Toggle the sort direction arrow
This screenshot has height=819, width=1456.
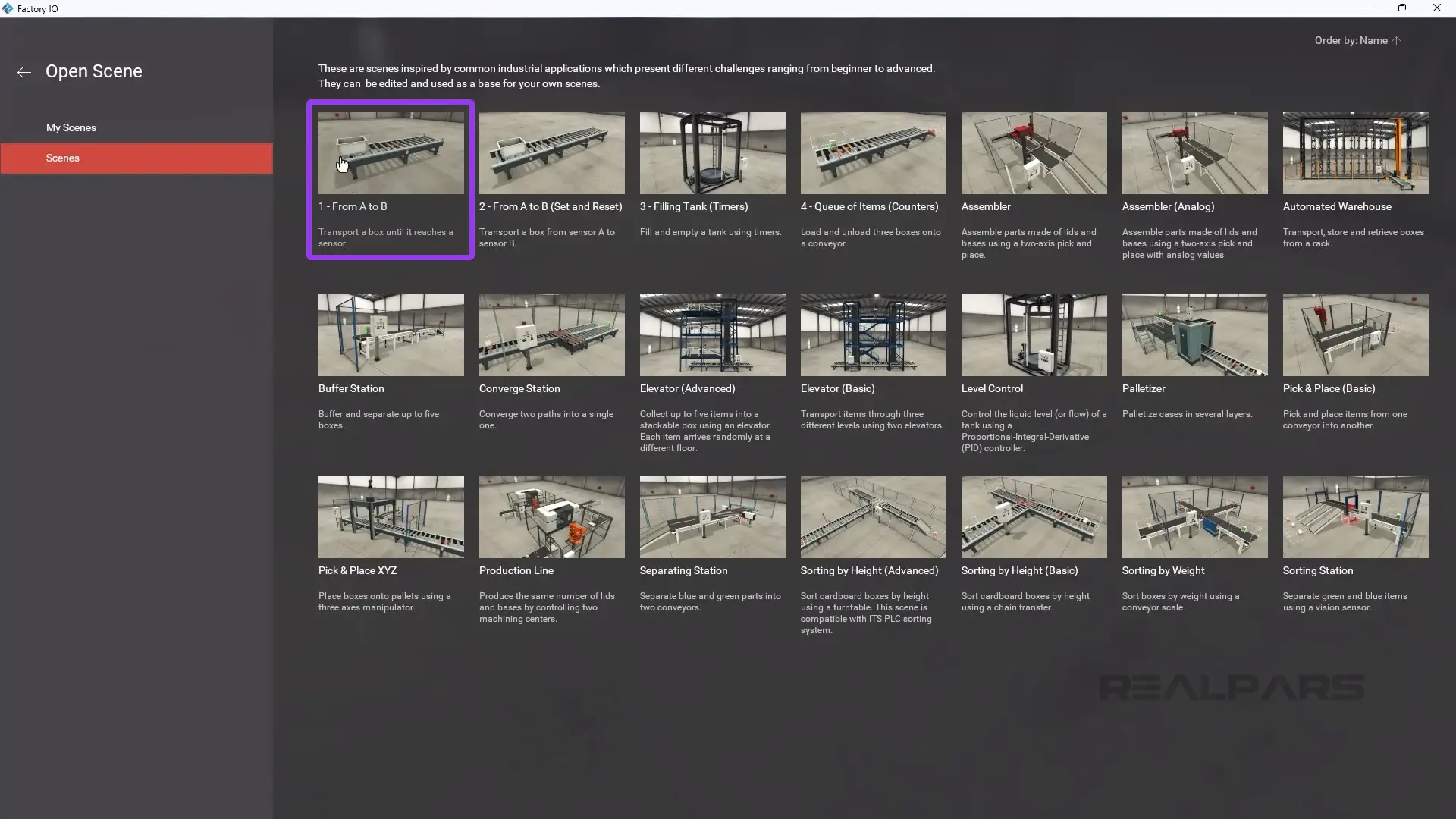coord(1396,41)
